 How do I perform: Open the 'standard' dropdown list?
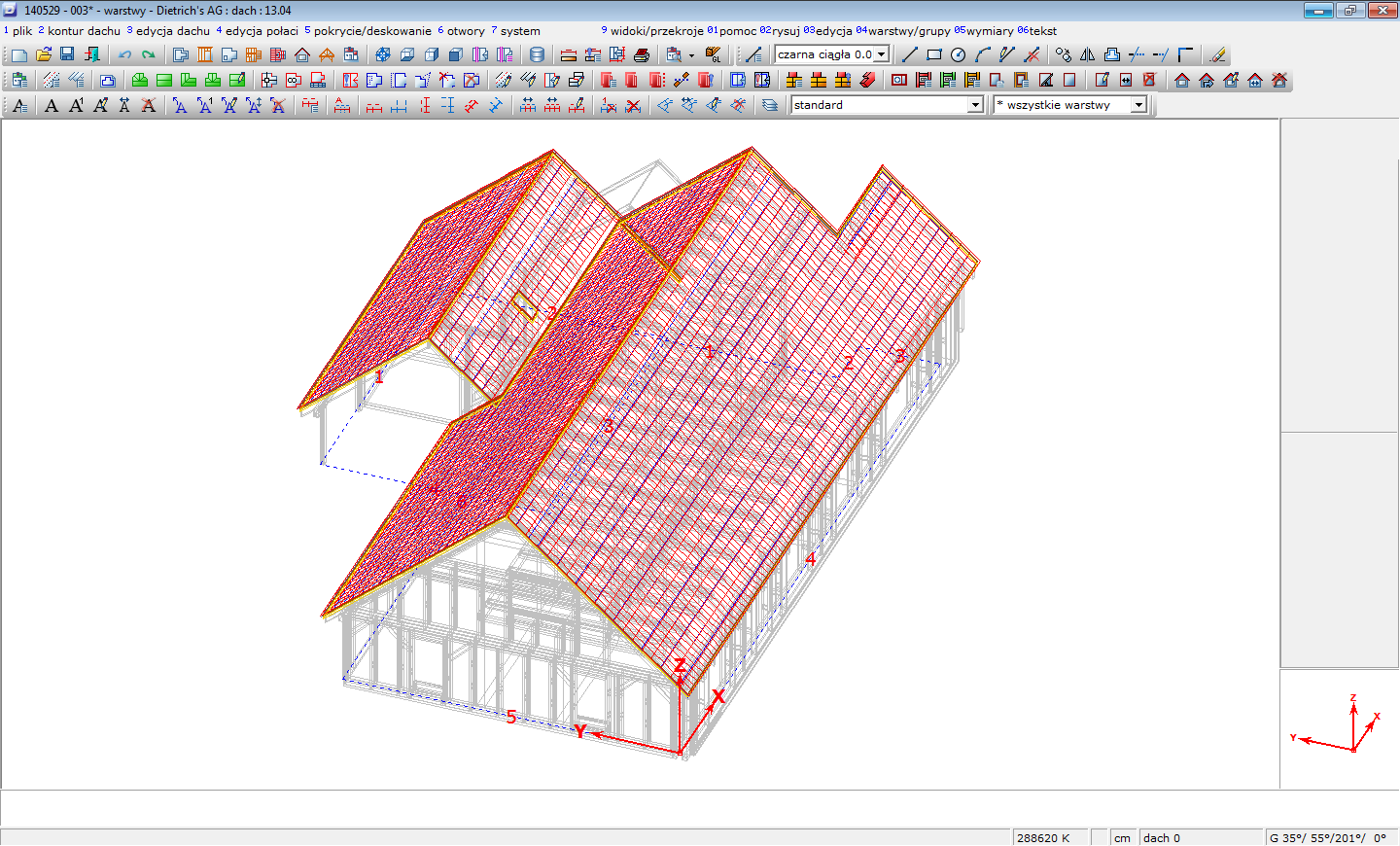coord(975,105)
